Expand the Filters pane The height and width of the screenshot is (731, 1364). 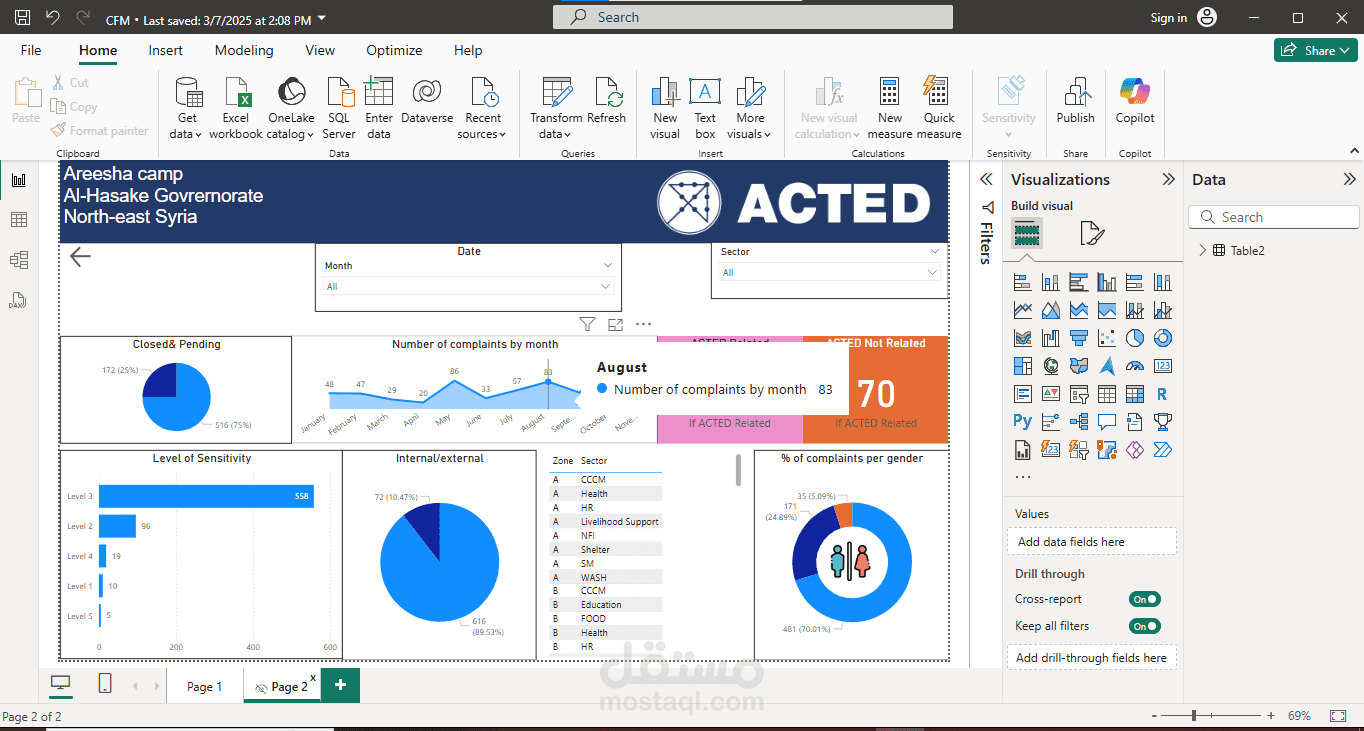pos(986,180)
